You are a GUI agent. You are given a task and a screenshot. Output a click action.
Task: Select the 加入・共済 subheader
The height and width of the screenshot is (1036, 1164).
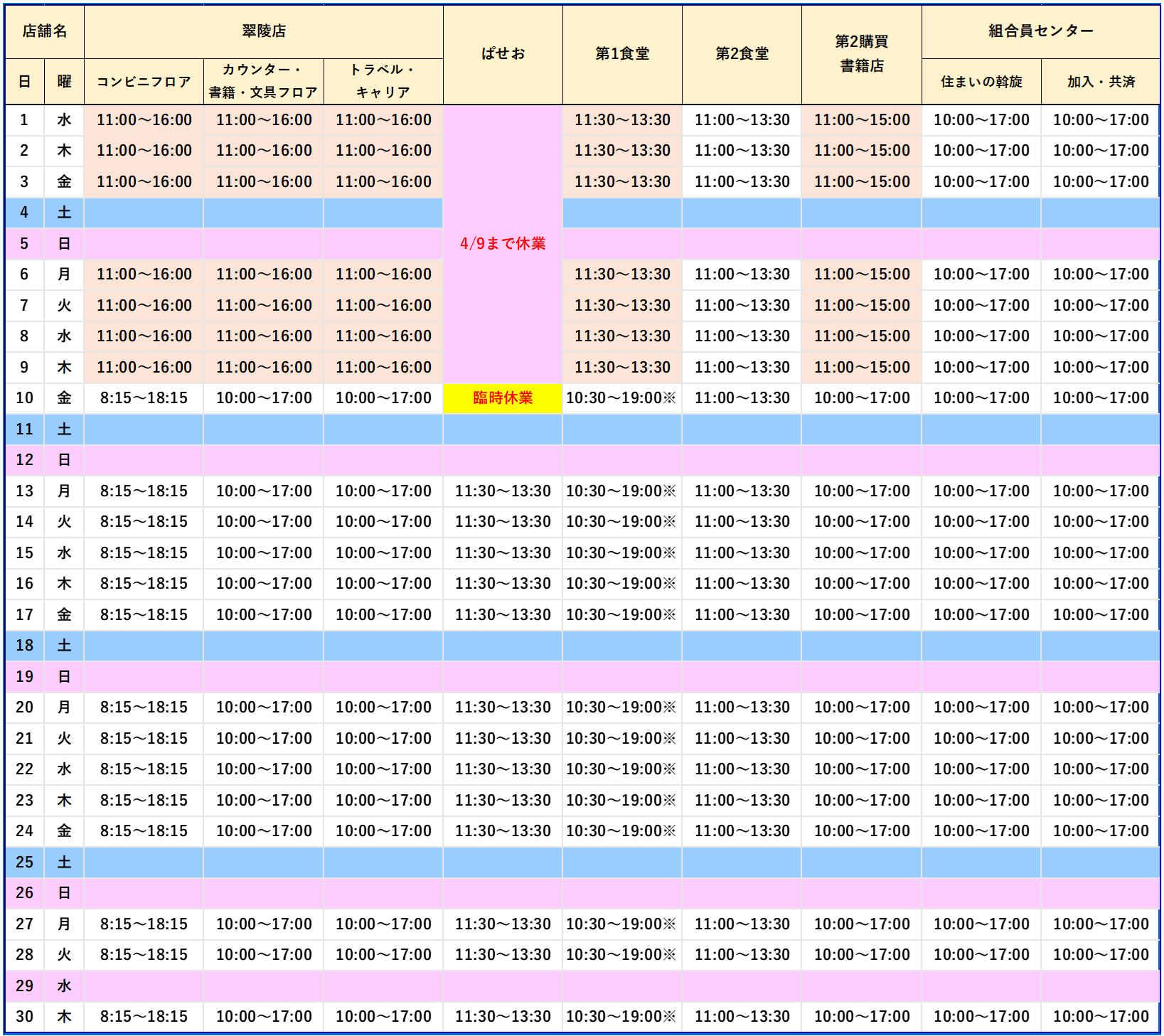pos(1101,82)
